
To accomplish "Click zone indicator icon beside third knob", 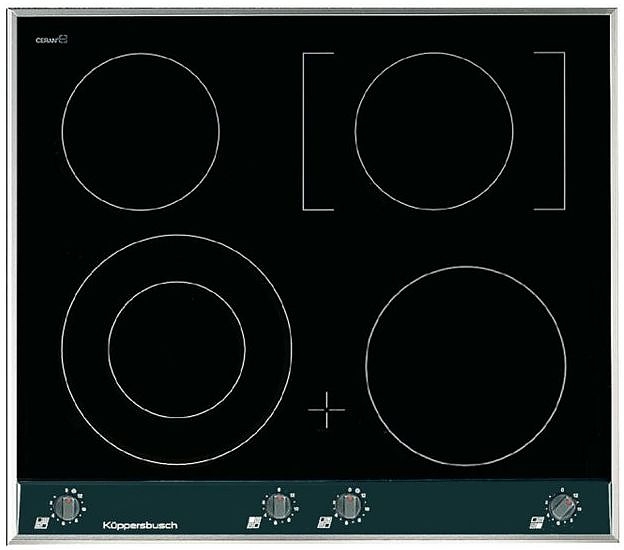I will tap(324, 523).
